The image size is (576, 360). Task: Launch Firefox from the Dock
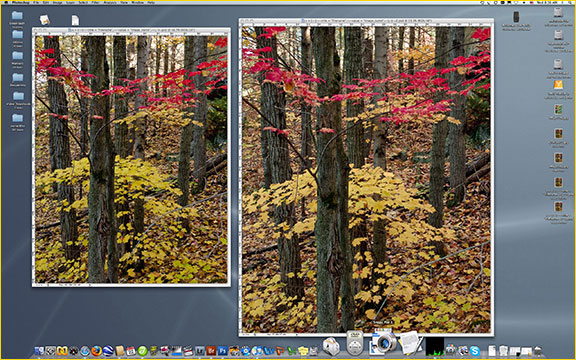click(x=96, y=351)
